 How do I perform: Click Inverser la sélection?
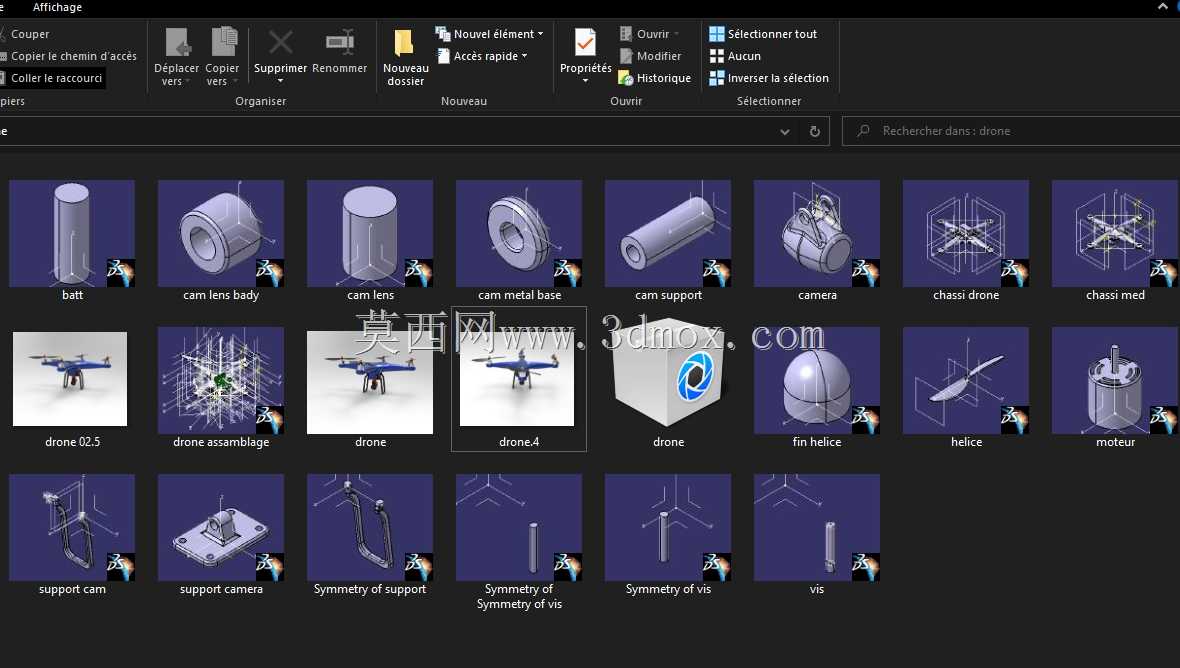pyautogui.click(x=769, y=78)
